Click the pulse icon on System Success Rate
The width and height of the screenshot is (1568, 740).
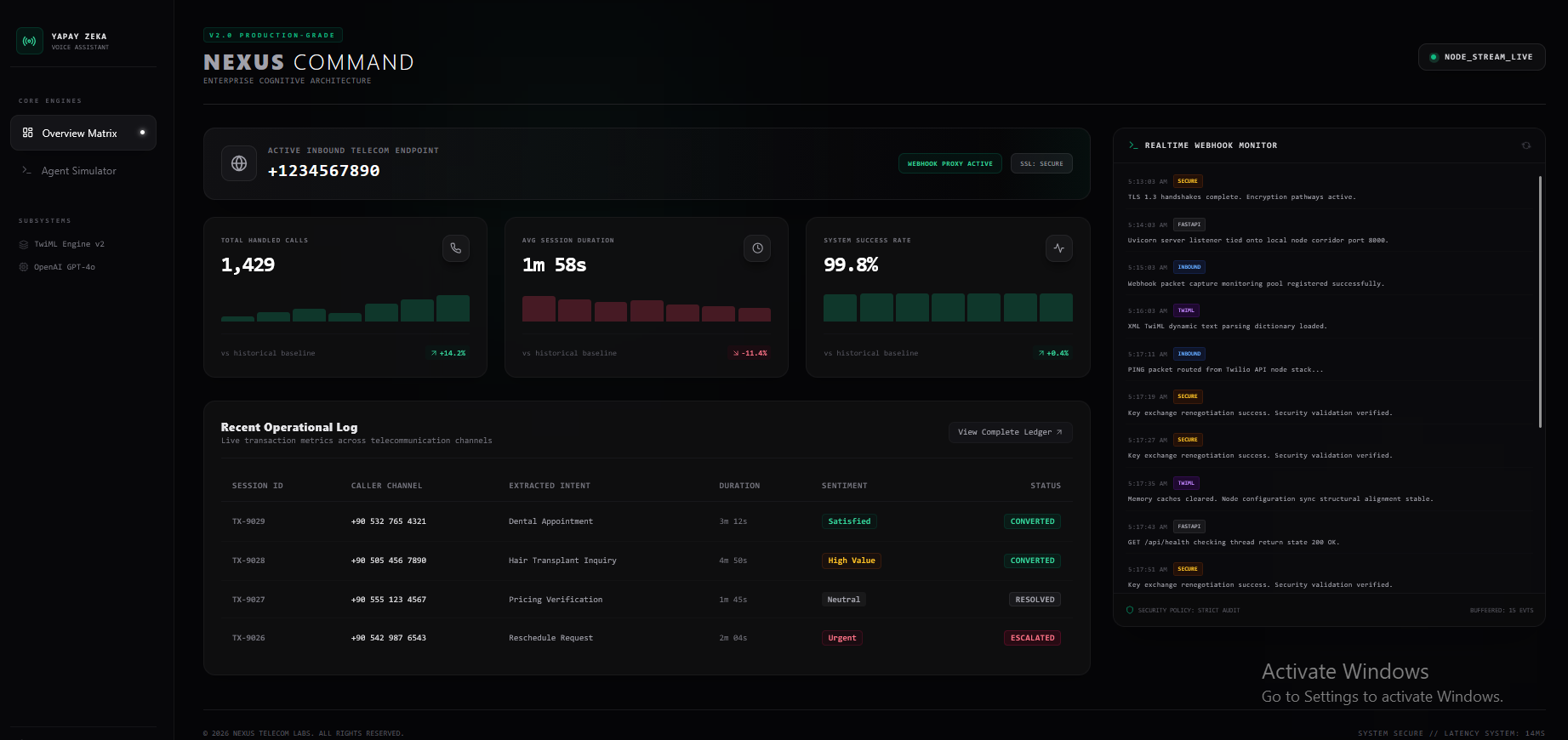coord(1058,248)
